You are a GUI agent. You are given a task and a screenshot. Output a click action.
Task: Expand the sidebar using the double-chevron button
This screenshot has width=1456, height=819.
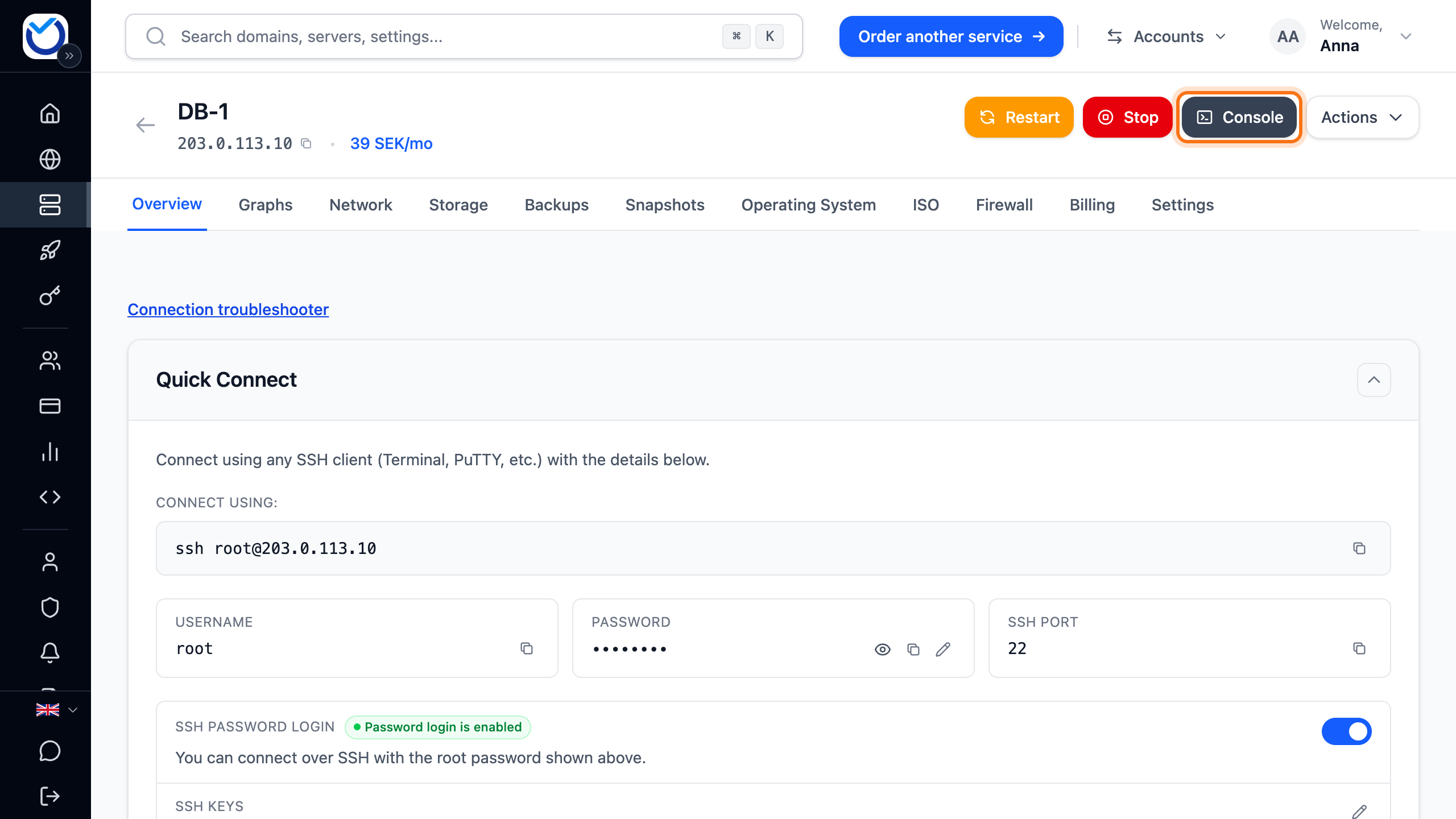coord(69,56)
